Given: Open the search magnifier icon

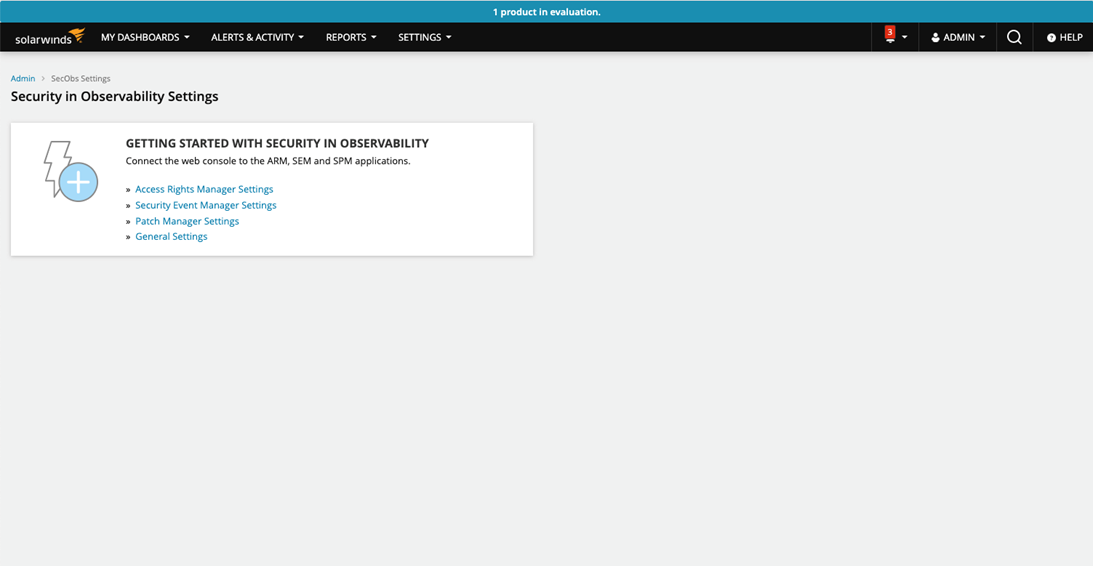Looking at the screenshot, I should pos(1014,37).
